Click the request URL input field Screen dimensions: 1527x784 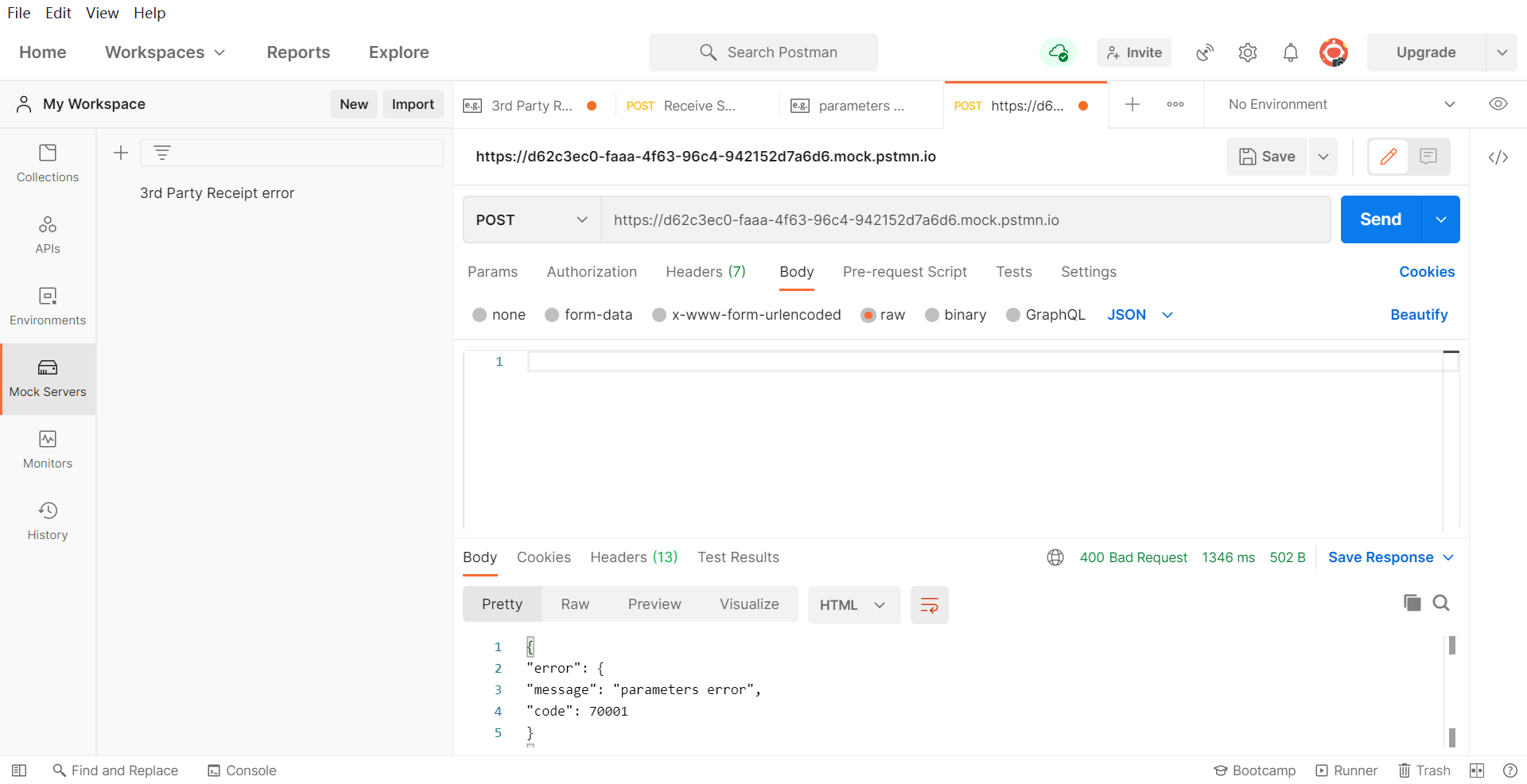pos(966,220)
